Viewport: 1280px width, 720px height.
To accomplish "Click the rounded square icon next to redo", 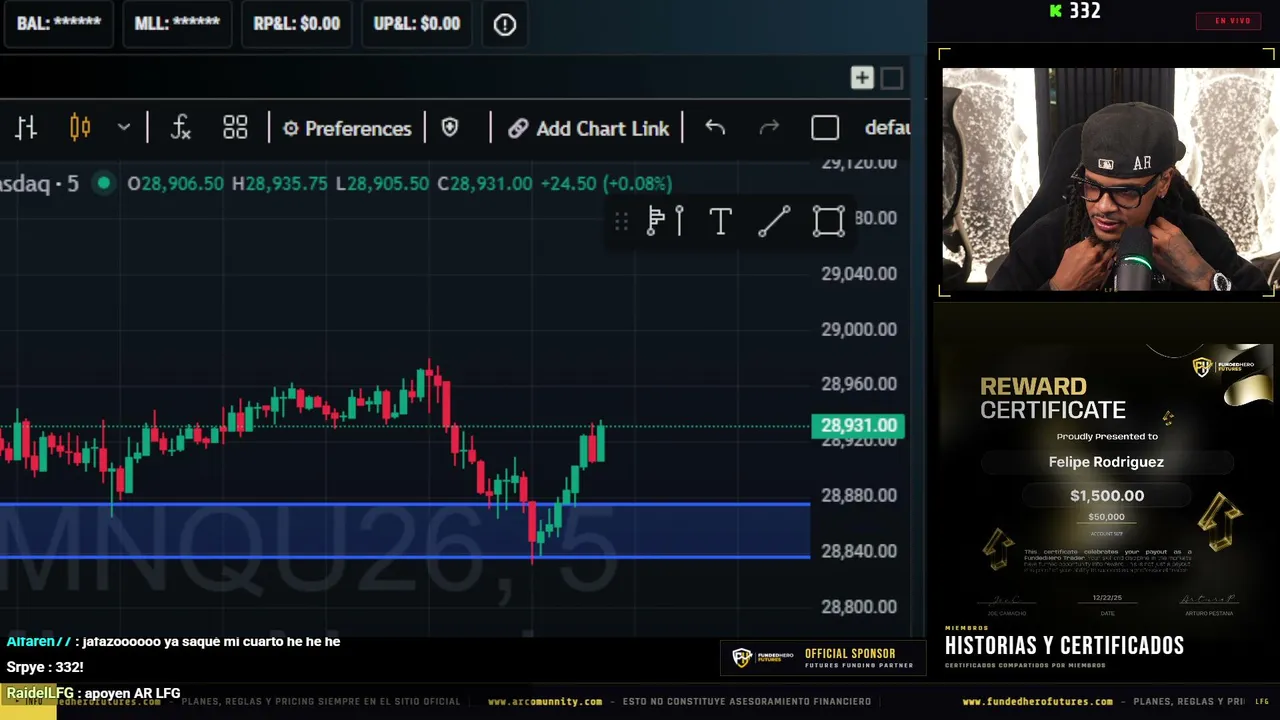I will [825, 128].
